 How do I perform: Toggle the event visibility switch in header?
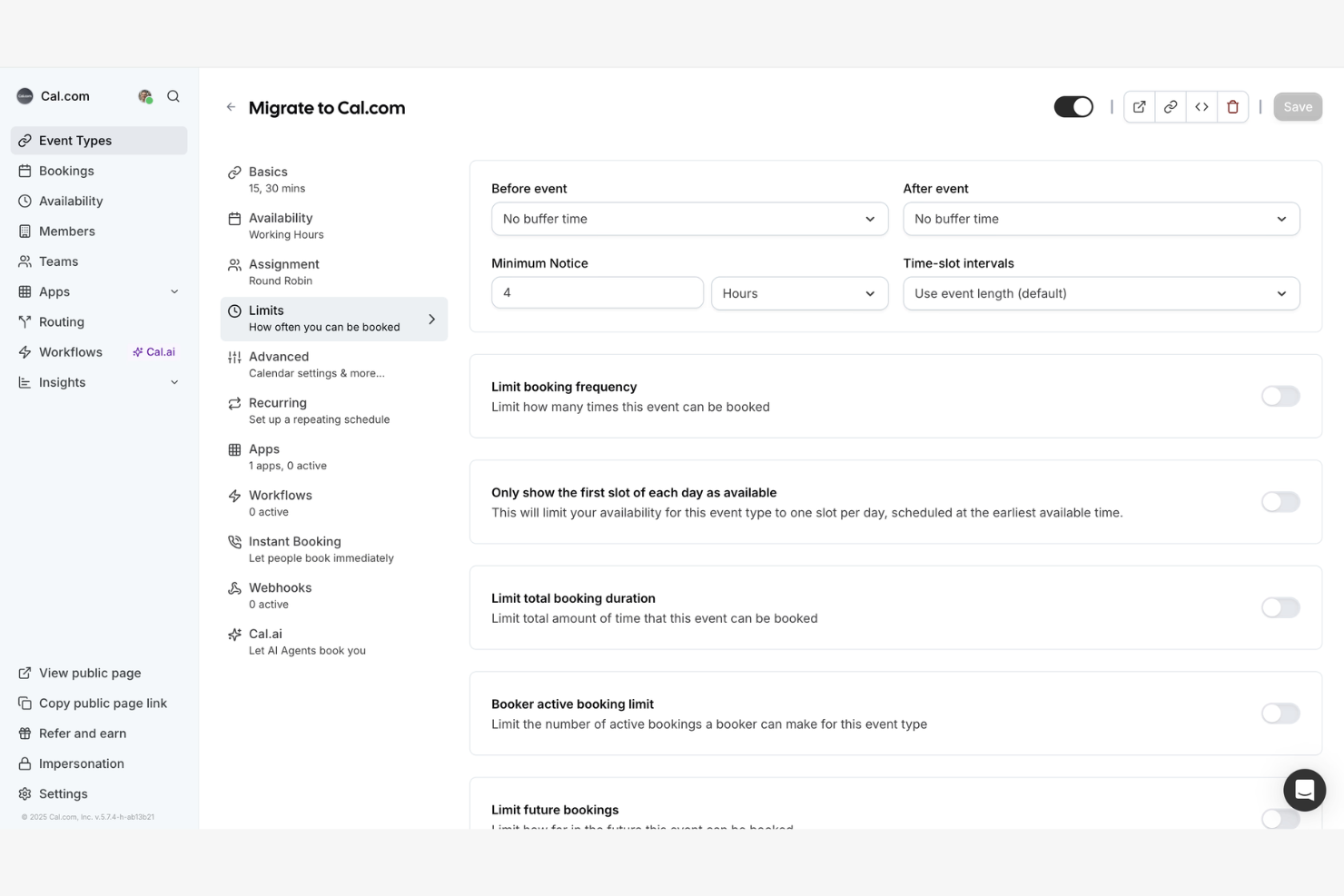coord(1073,106)
